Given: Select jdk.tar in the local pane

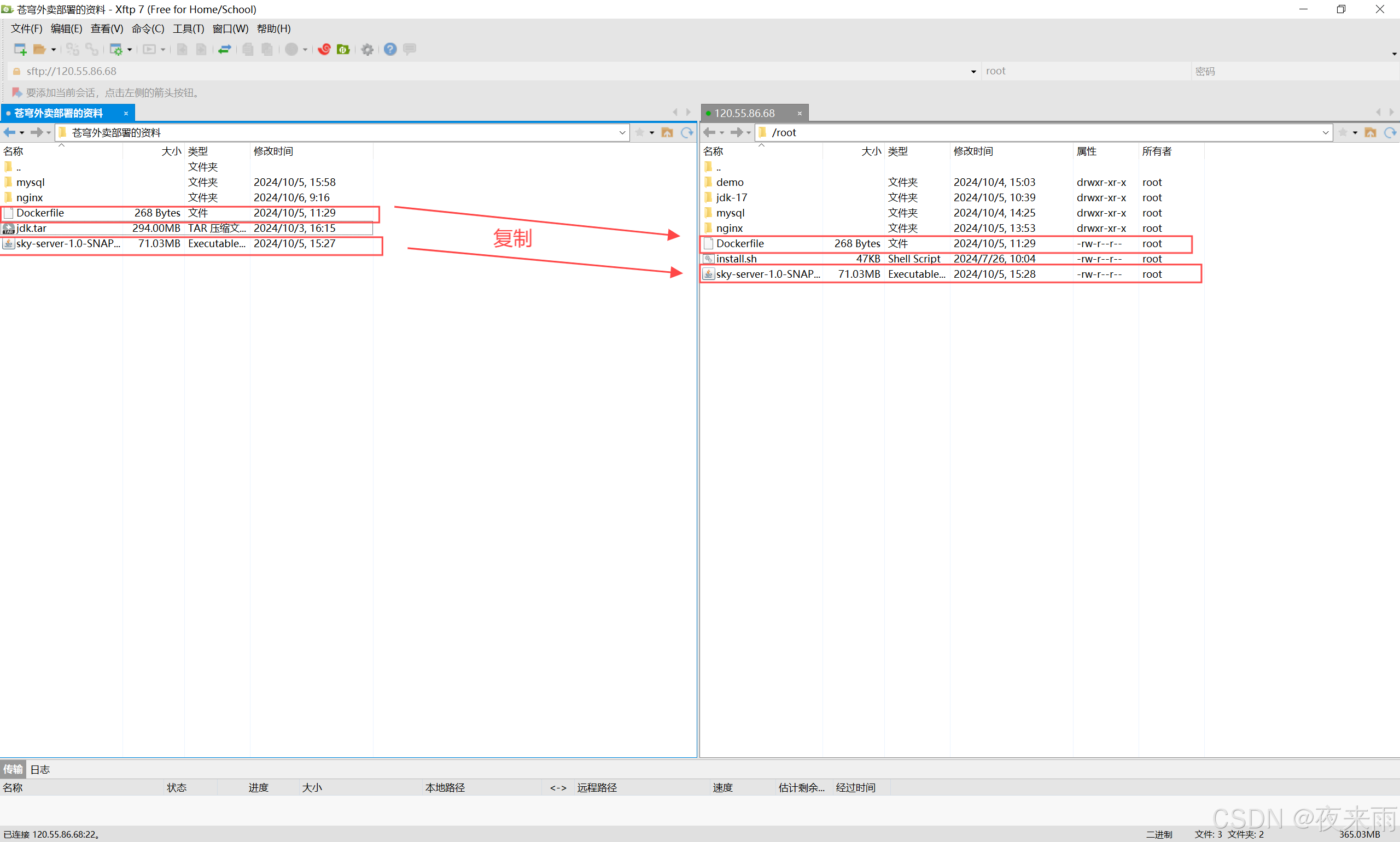Looking at the screenshot, I should pyautogui.click(x=31, y=228).
